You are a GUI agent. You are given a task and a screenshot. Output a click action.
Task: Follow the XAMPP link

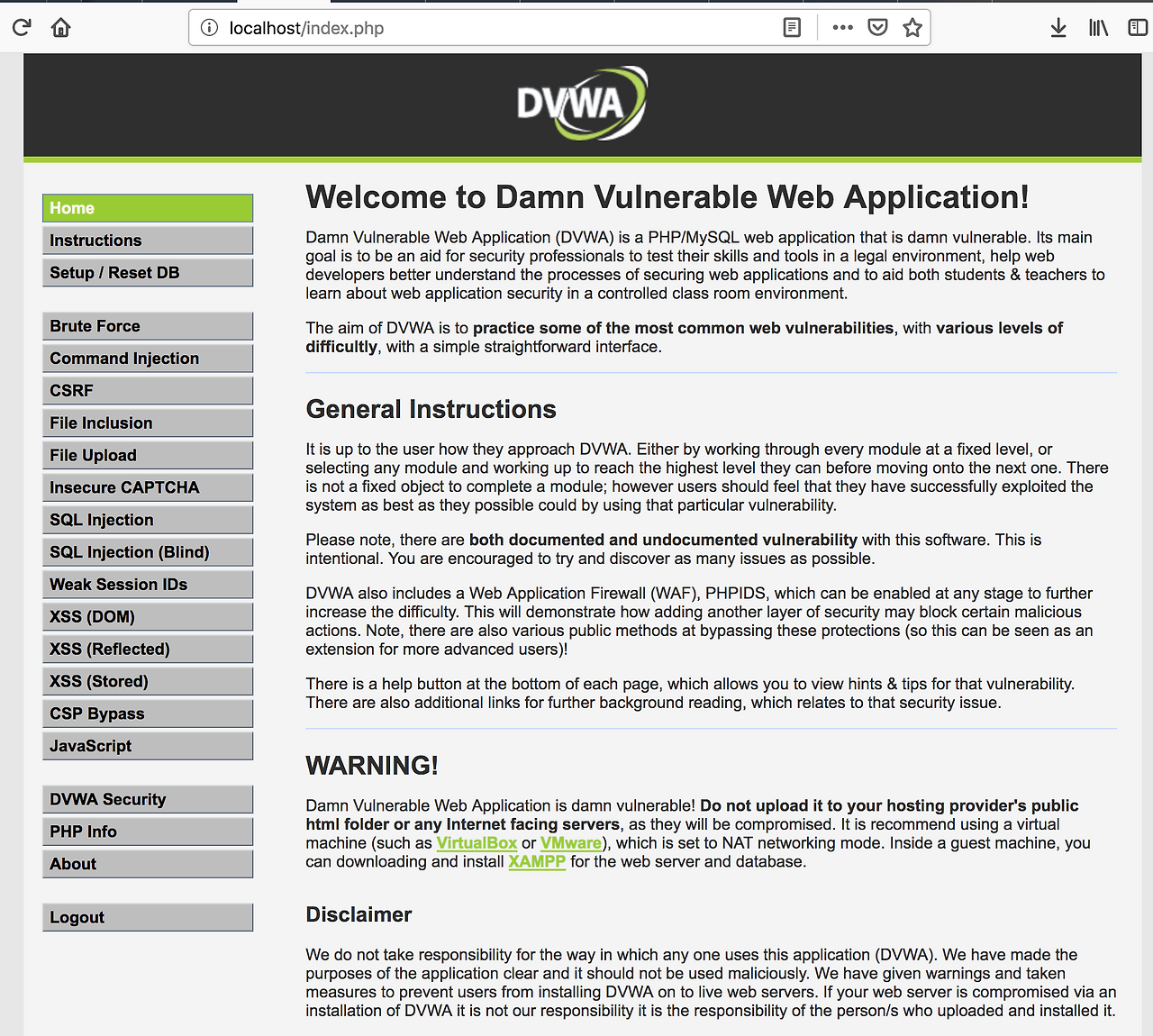tap(537, 862)
